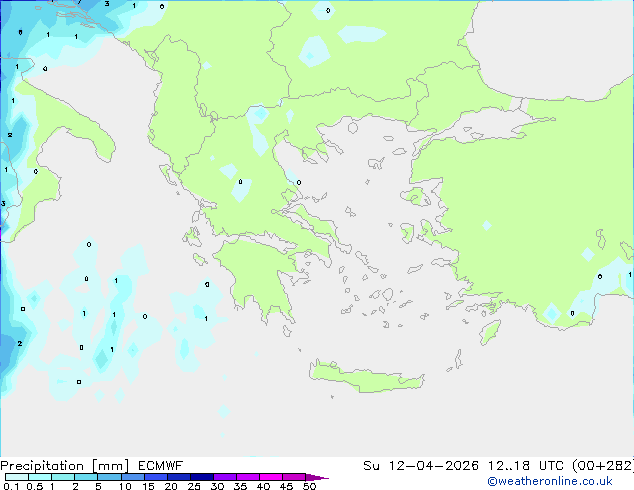Click the 0.1–0.5 mm legend swatch

[x=17, y=477]
